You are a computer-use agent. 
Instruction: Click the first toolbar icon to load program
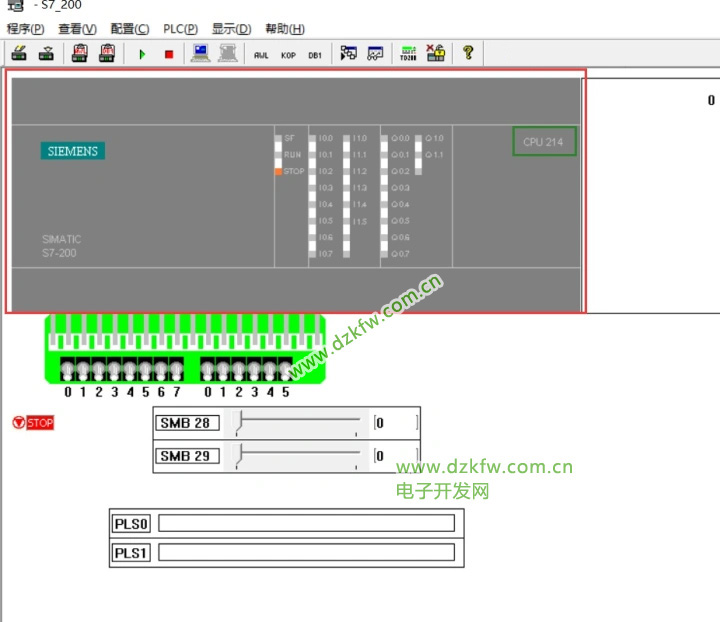click(x=19, y=54)
